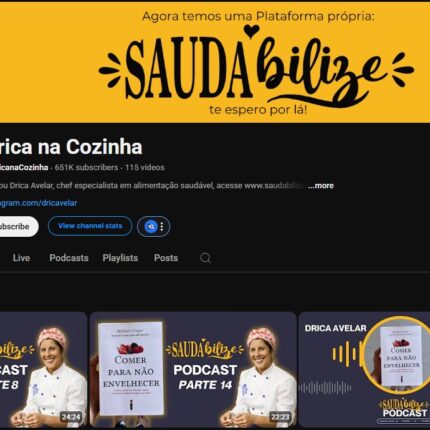
Task: Click the DricanaCozinha channel handle
Action: (x=24, y=167)
